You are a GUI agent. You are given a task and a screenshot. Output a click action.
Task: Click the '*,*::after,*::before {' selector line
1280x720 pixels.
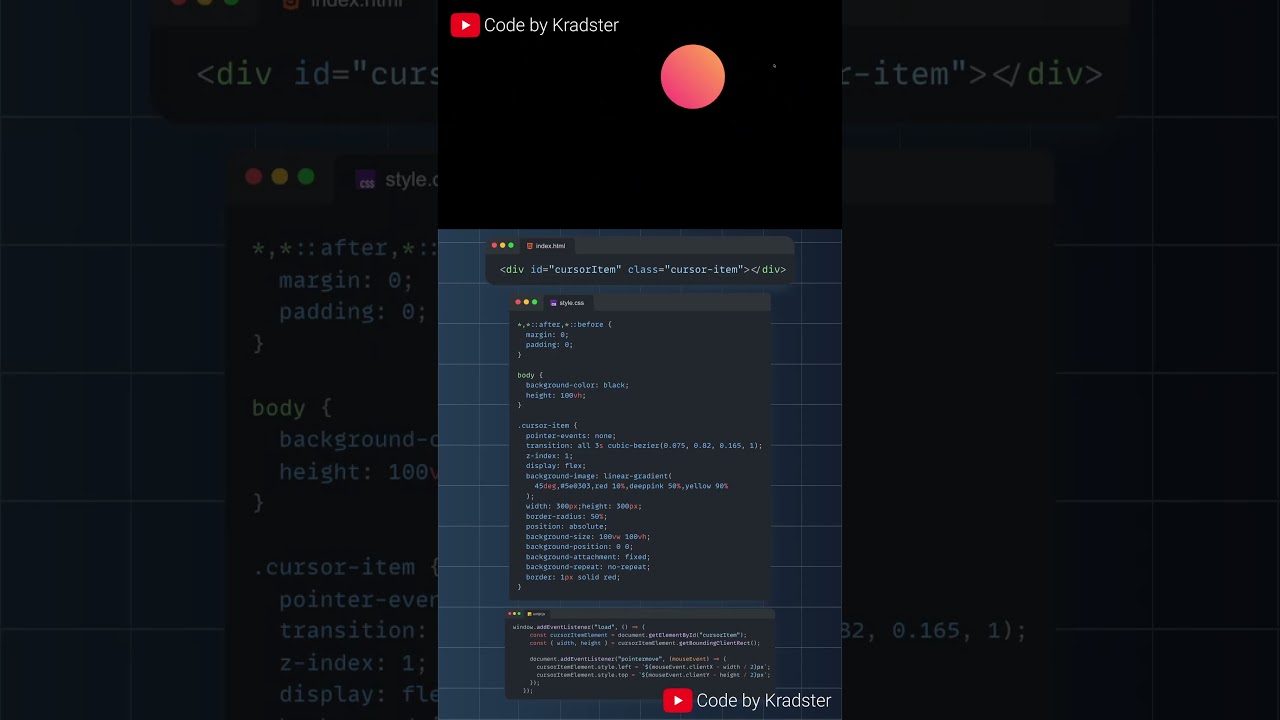564,324
